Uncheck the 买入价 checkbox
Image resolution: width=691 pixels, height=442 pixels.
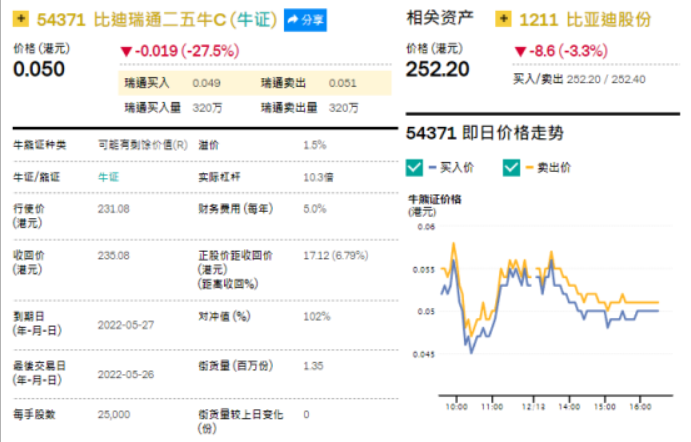414,168
